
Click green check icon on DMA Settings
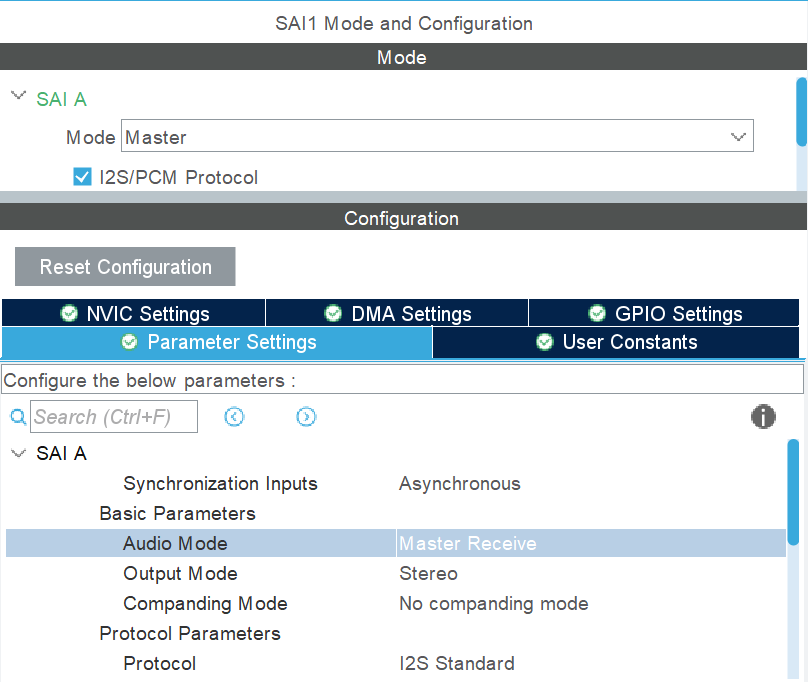point(334,313)
